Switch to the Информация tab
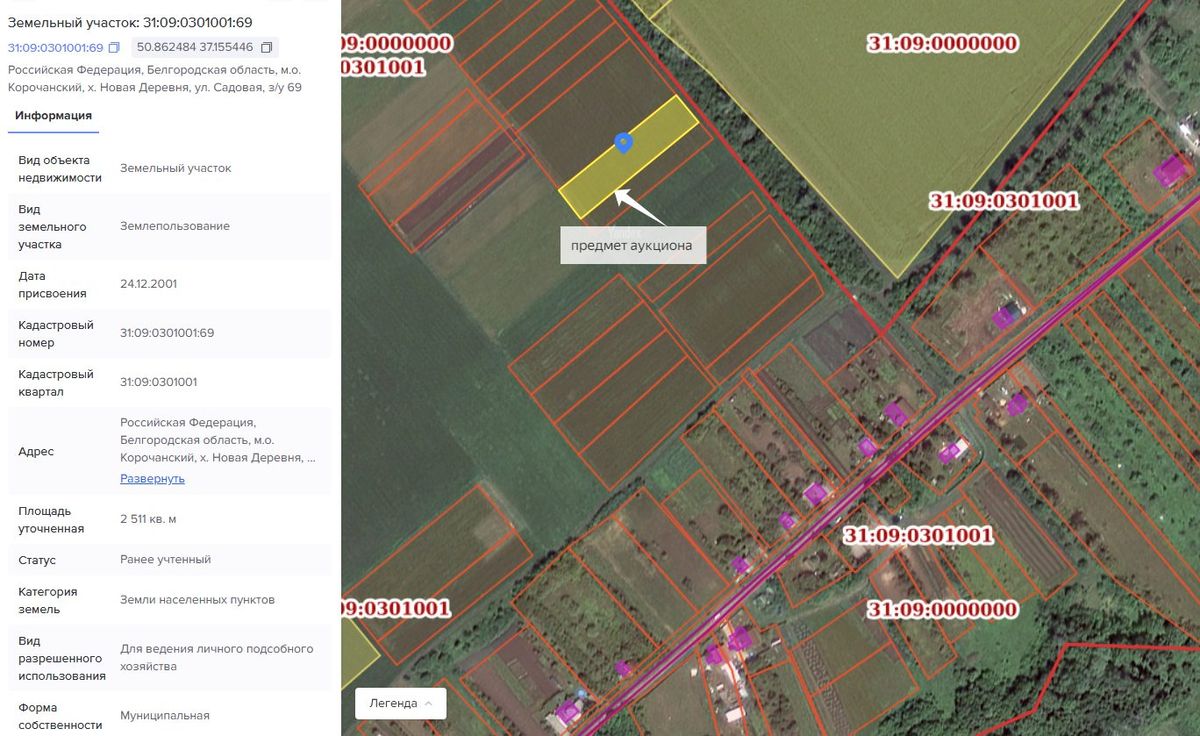This screenshot has width=1200, height=736. pos(53,115)
